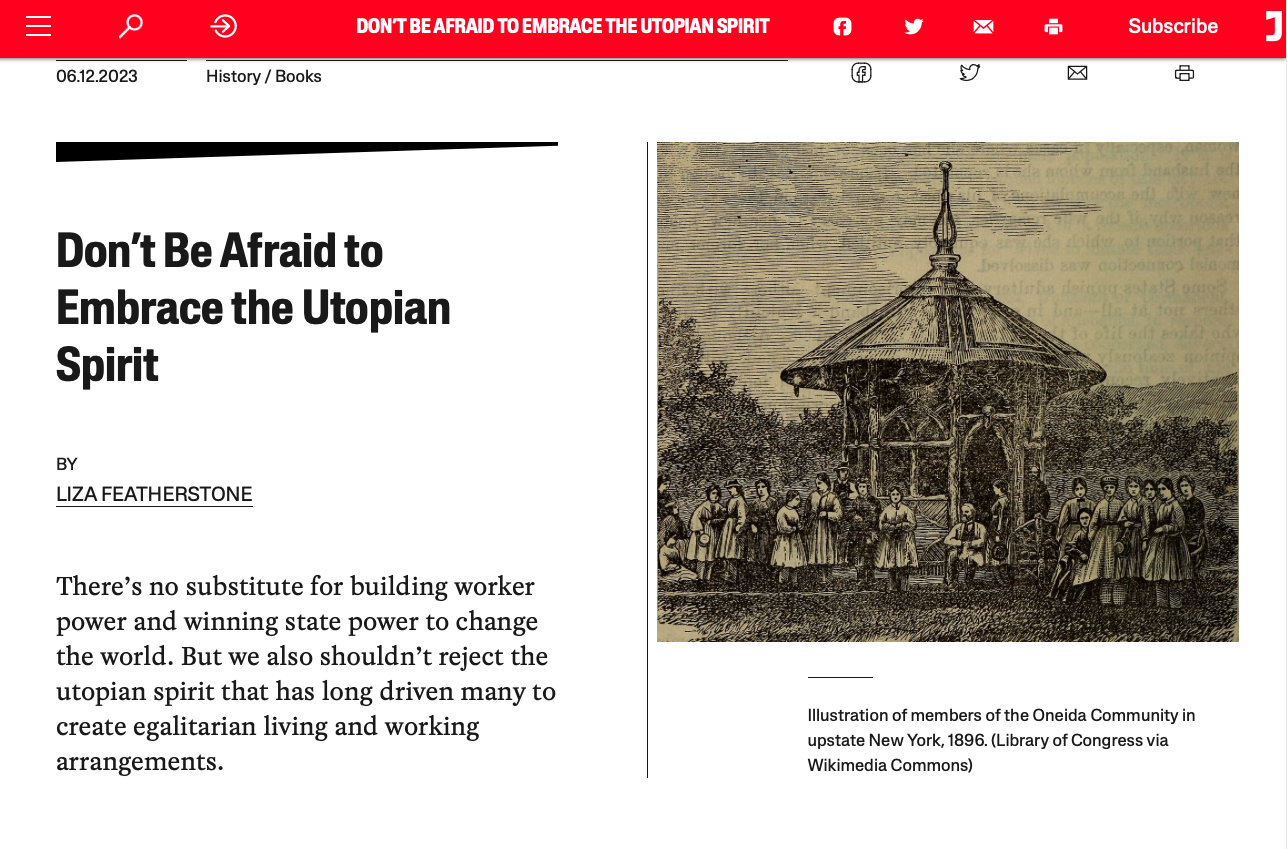The image size is (1287, 849).
Task: Open the Books category link
Action: click(x=298, y=77)
